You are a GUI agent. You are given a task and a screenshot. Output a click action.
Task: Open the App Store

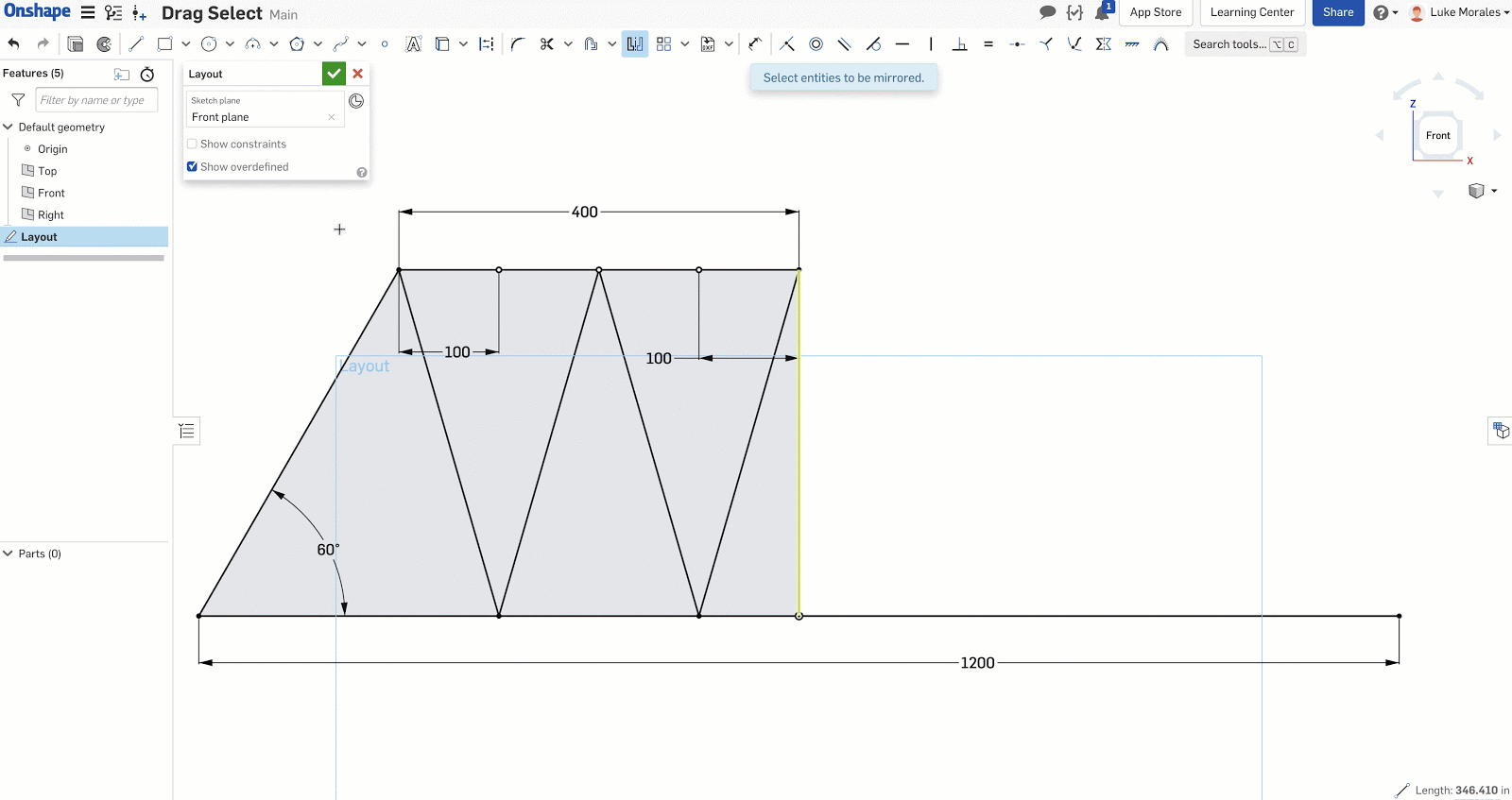click(x=1155, y=12)
